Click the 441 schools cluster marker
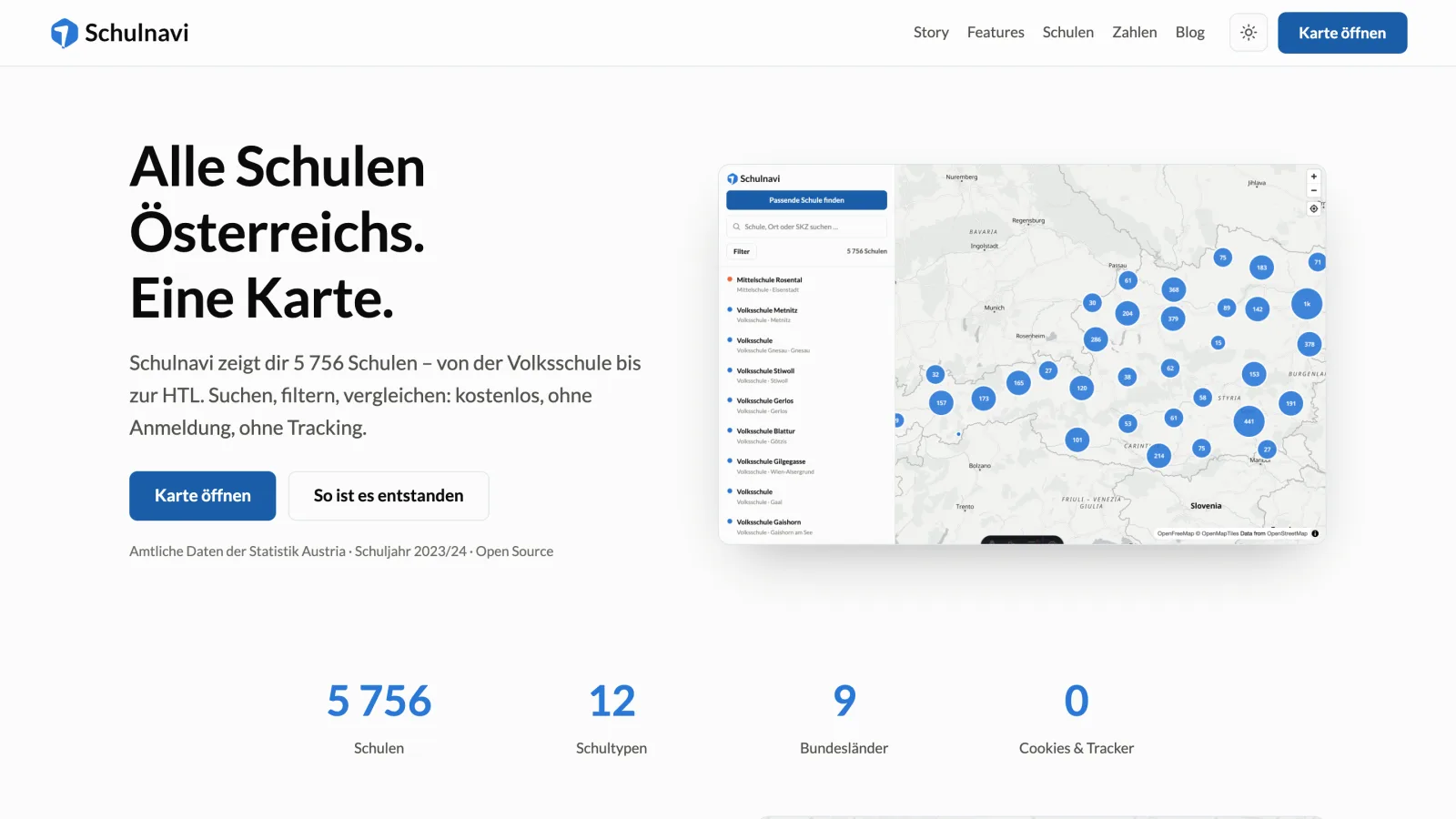 (1249, 421)
